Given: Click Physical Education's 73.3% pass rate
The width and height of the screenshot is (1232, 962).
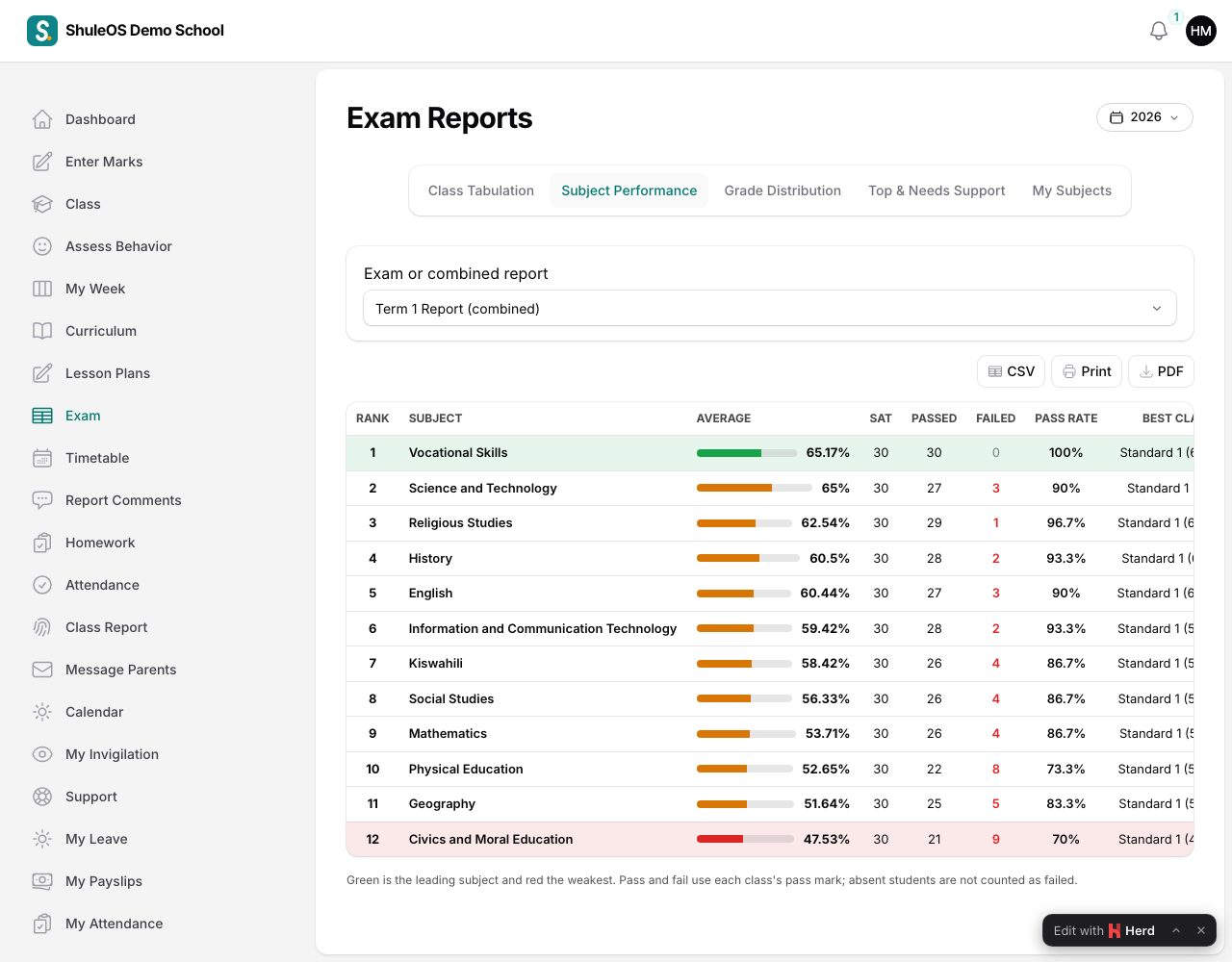Looking at the screenshot, I should pos(1065,769).
